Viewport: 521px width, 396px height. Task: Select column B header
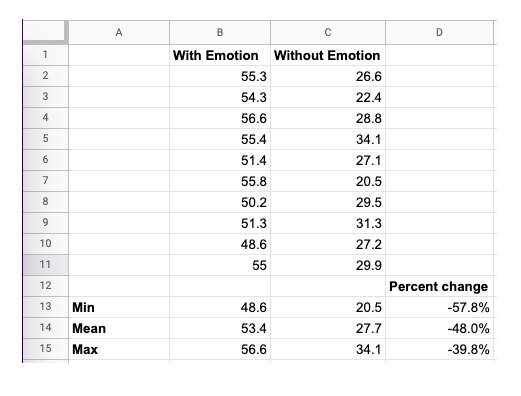[x=220, y=32]
